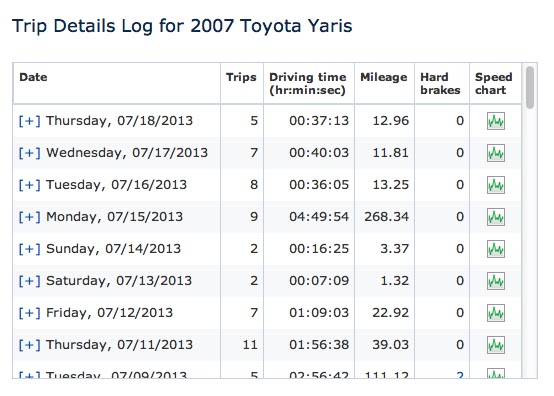Expand trips for Friday 07/12/2013

tap(30, 313)
